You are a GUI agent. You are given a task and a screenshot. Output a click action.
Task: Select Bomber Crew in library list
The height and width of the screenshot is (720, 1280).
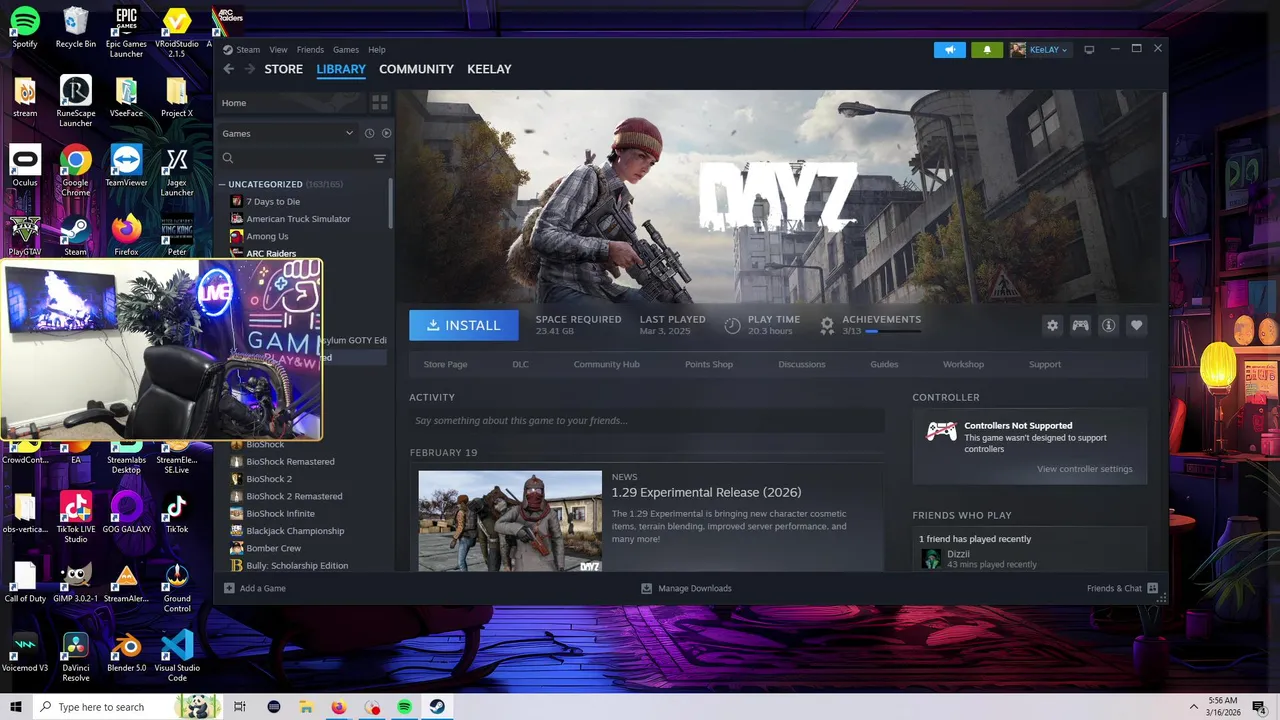point(274,548)
